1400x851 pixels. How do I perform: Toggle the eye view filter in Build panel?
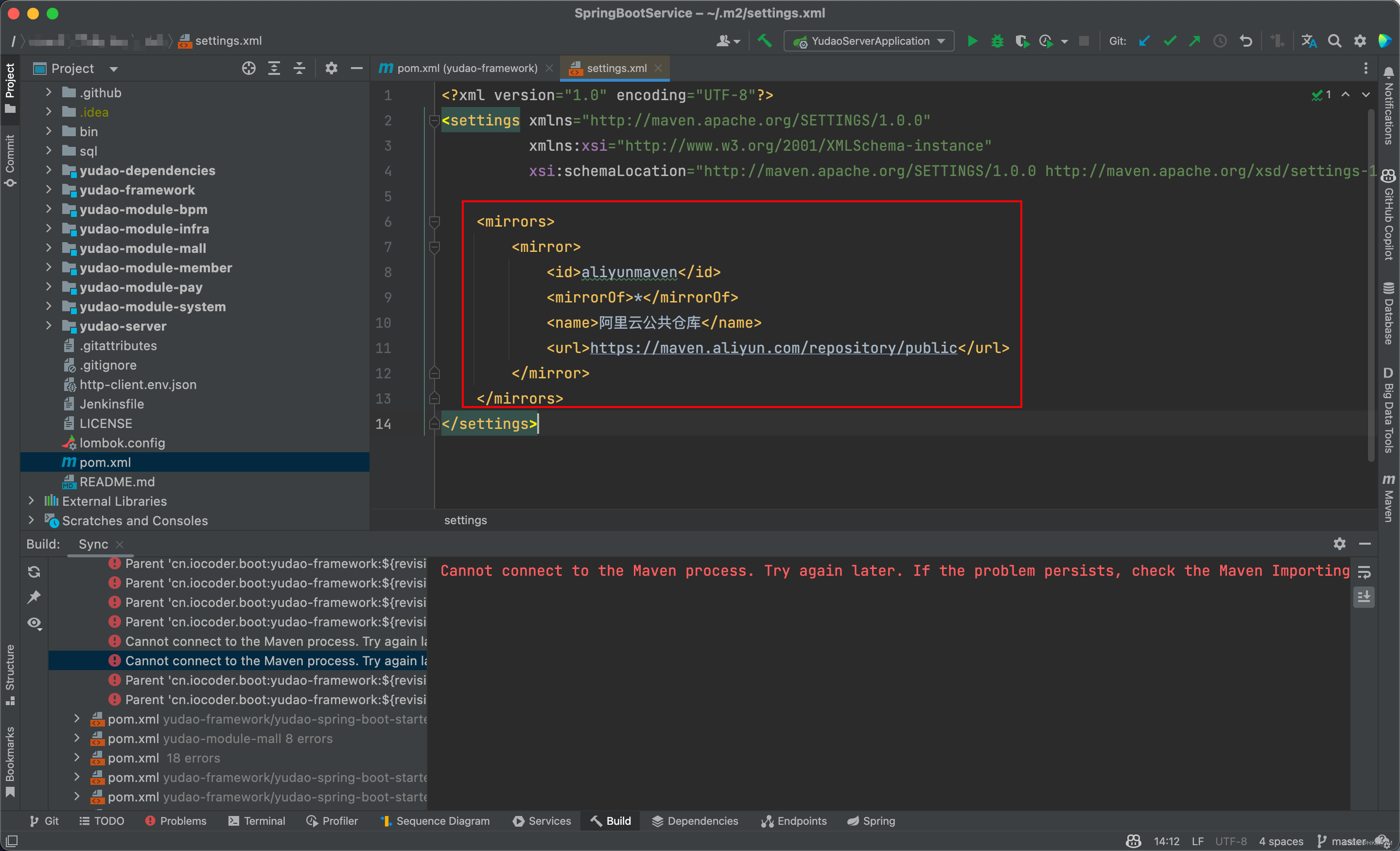click(34, 623)
